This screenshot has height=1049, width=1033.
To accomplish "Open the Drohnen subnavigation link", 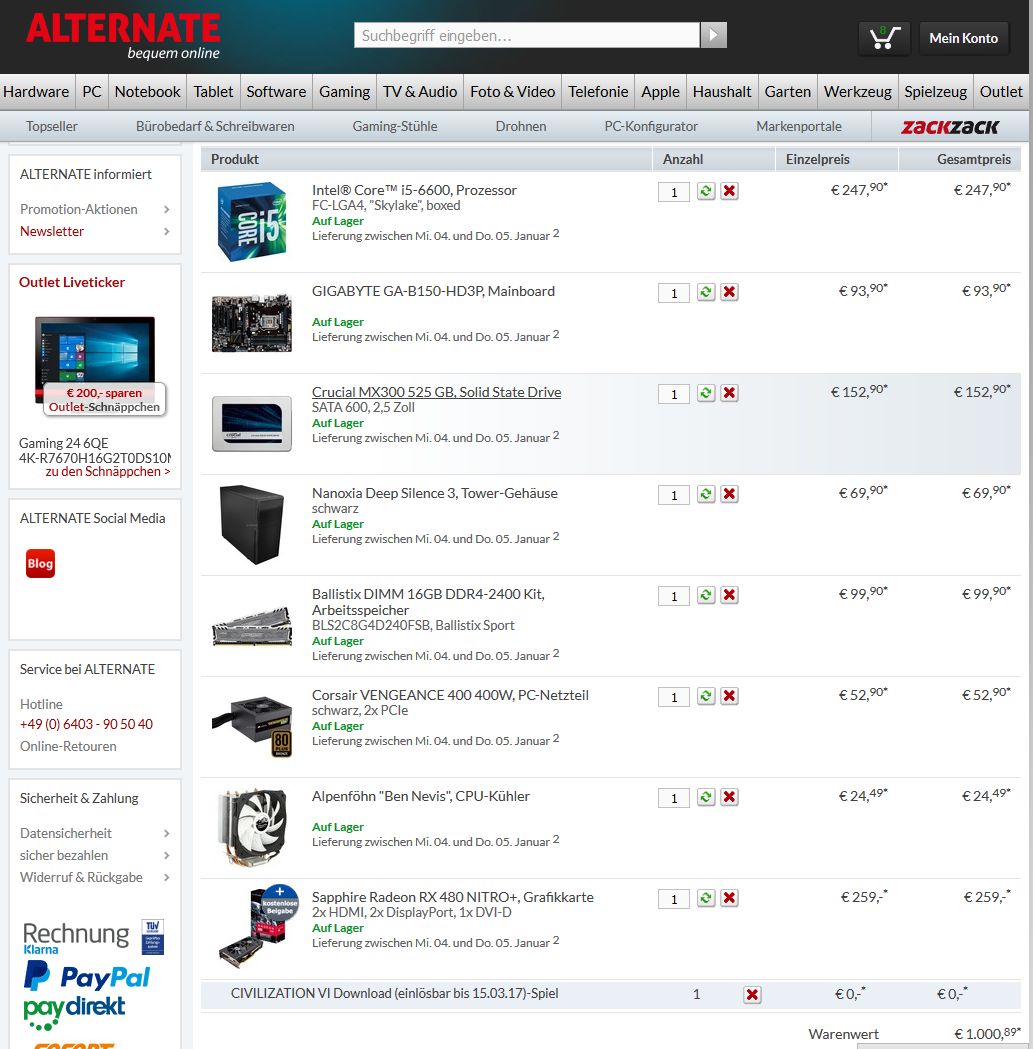I will (x=521, y=126).
